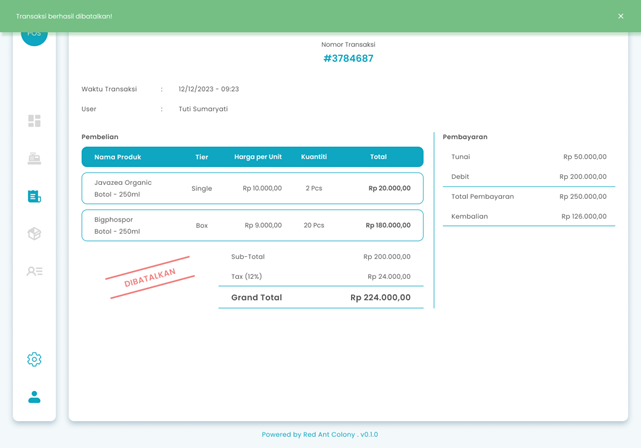
Task: Select the transaction list icon in sidebar
Action: [x=34, y=196]
